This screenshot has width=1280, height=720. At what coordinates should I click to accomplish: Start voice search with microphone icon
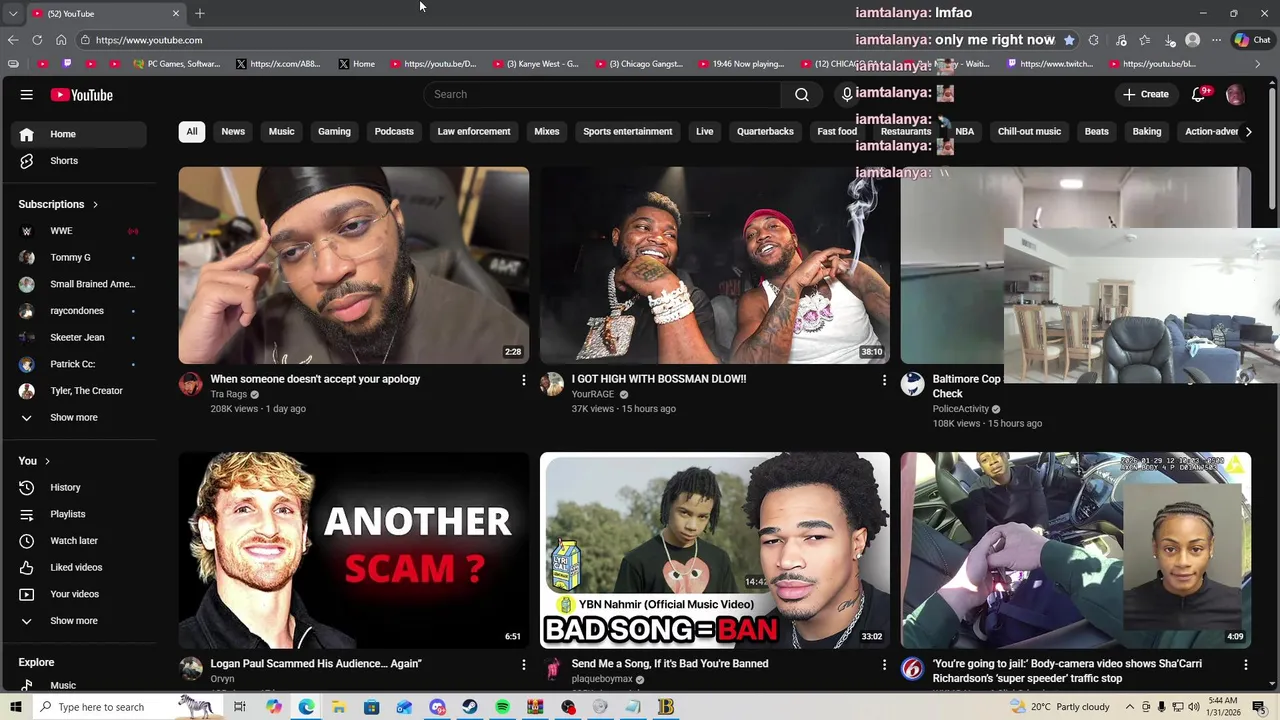pyautogui.click(x=847, y=94)
